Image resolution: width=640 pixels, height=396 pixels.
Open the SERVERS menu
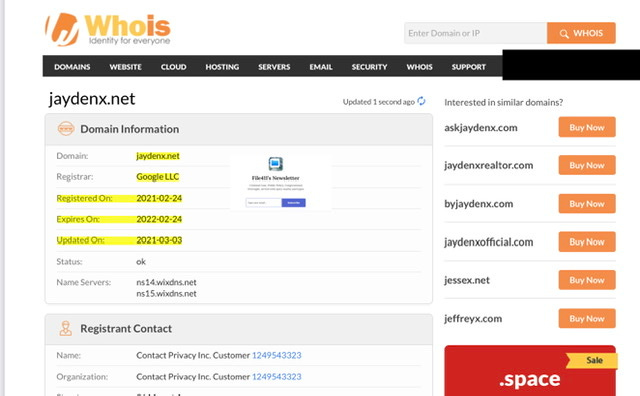click(x=274, y=67)
